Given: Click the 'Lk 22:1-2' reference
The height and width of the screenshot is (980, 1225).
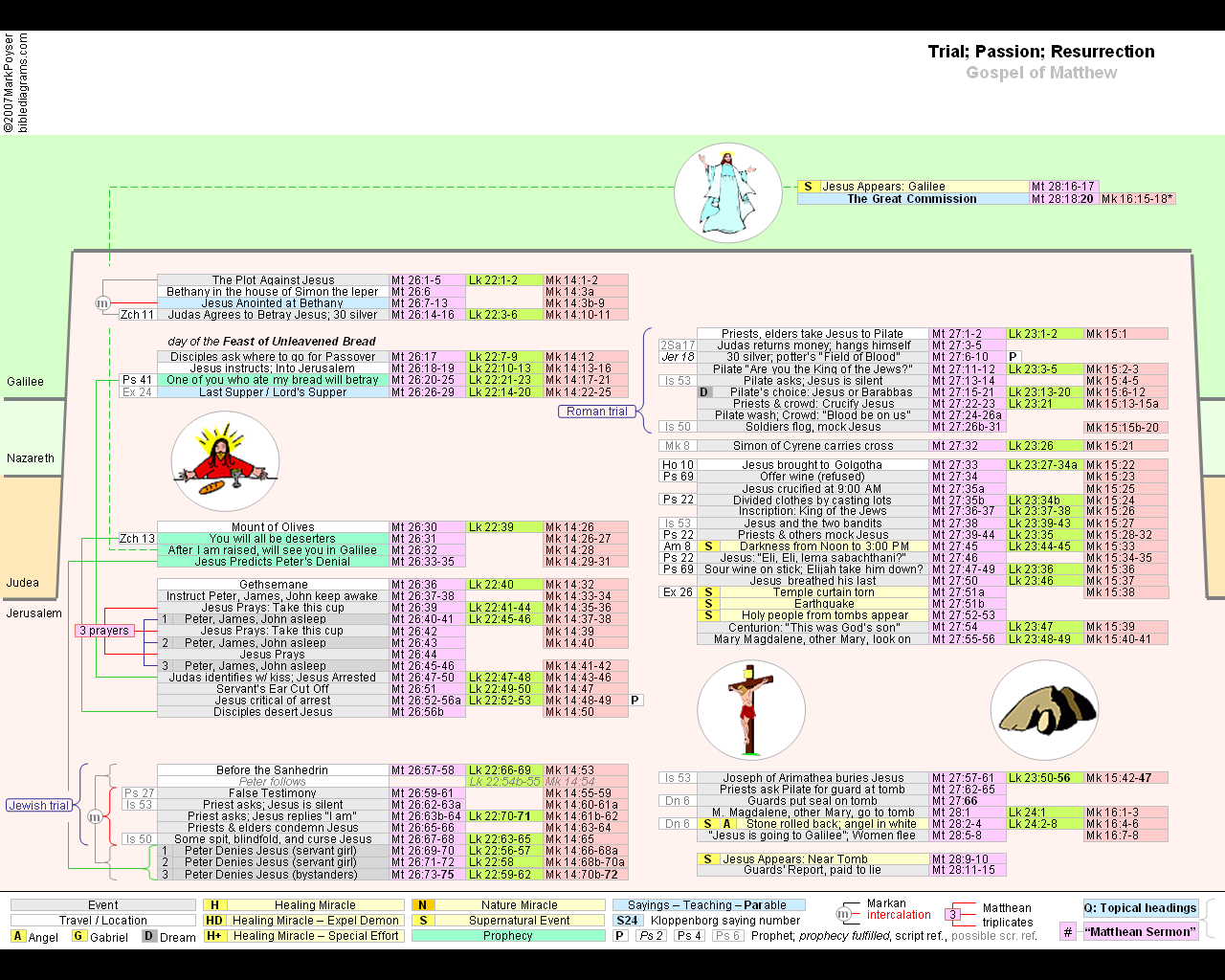Looking at the screenshot, I should pos(505,279).
